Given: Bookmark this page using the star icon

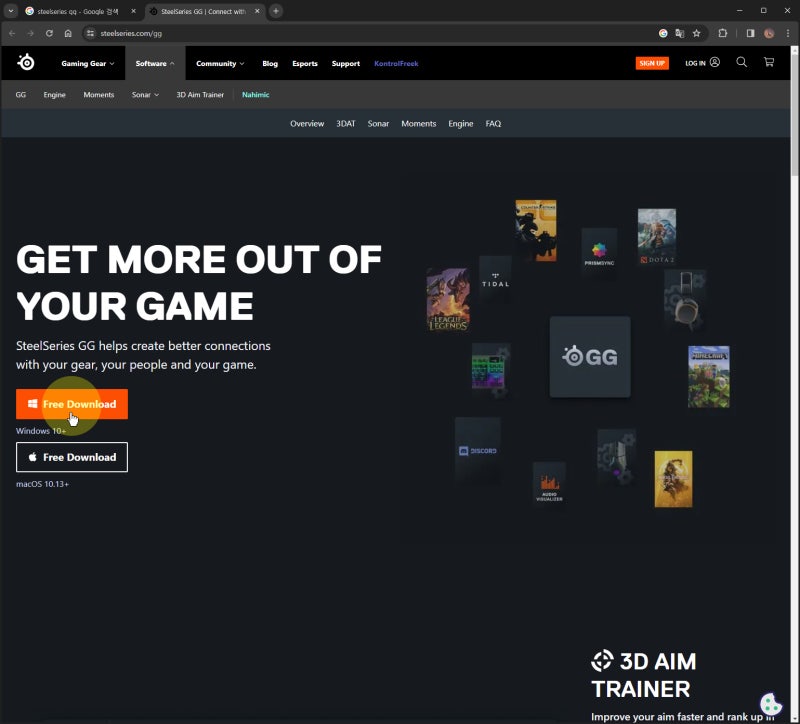Looking at the screenshot, I should click(696, 32).
